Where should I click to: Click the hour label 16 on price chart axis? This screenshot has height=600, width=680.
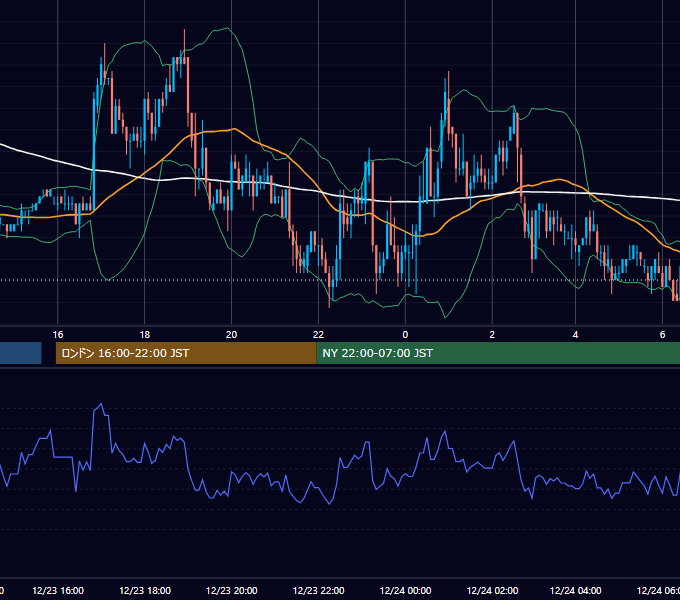[58, 335]
